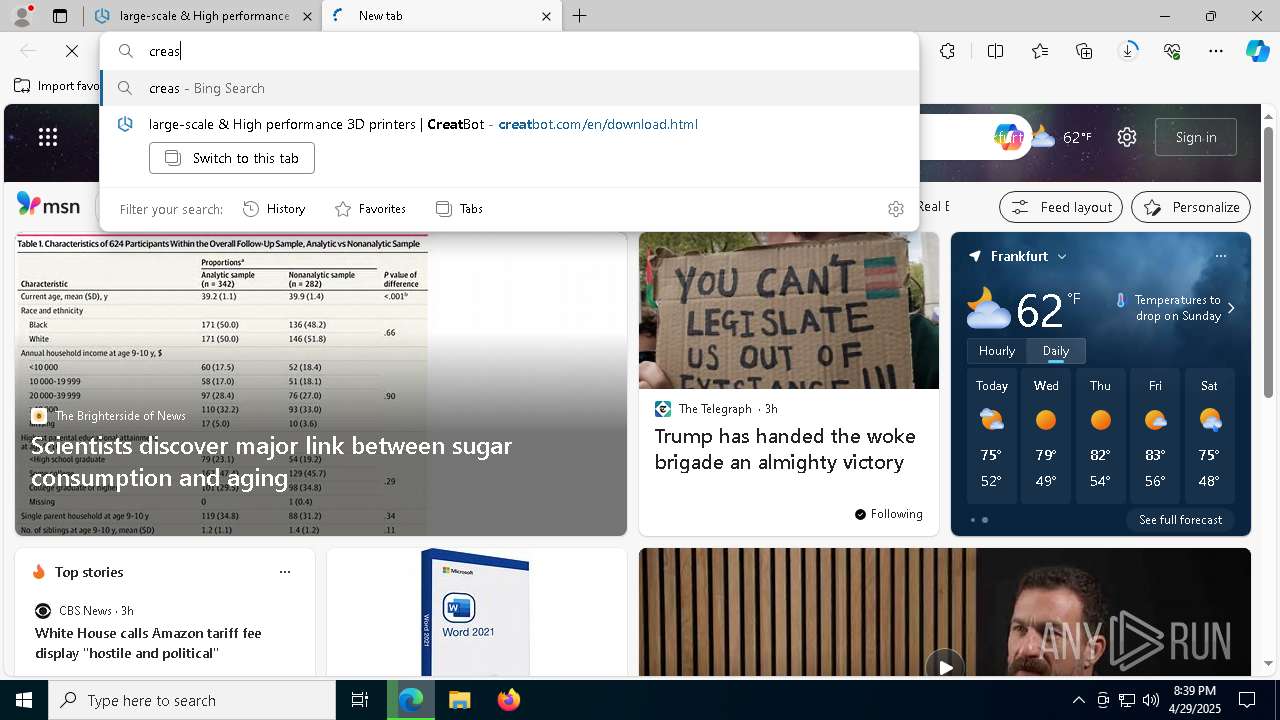This screenshot has width=1280, height=720.
Task: Click the msn logo
Action: 48,205
